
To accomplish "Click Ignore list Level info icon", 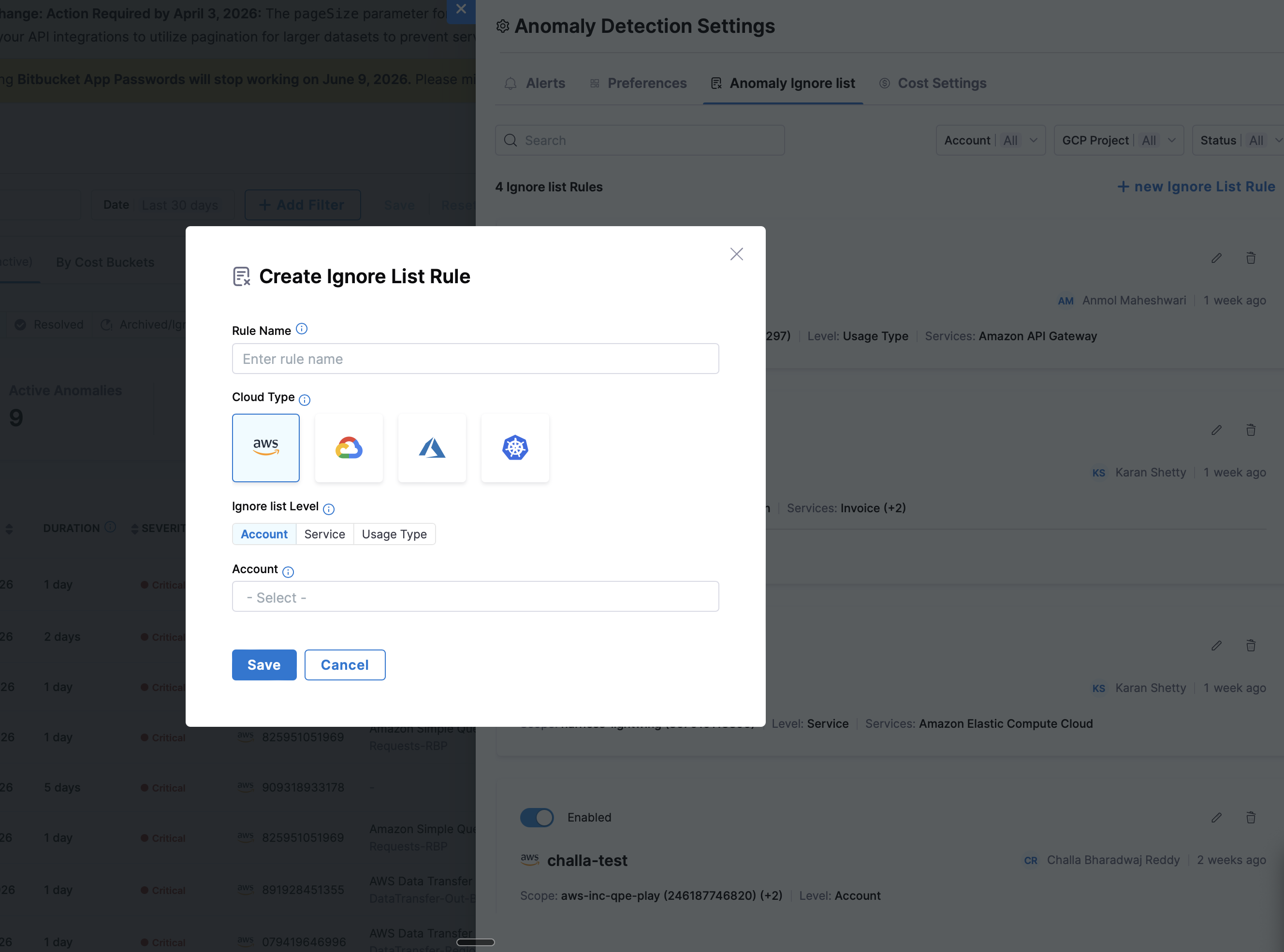I will coord(329,509).
